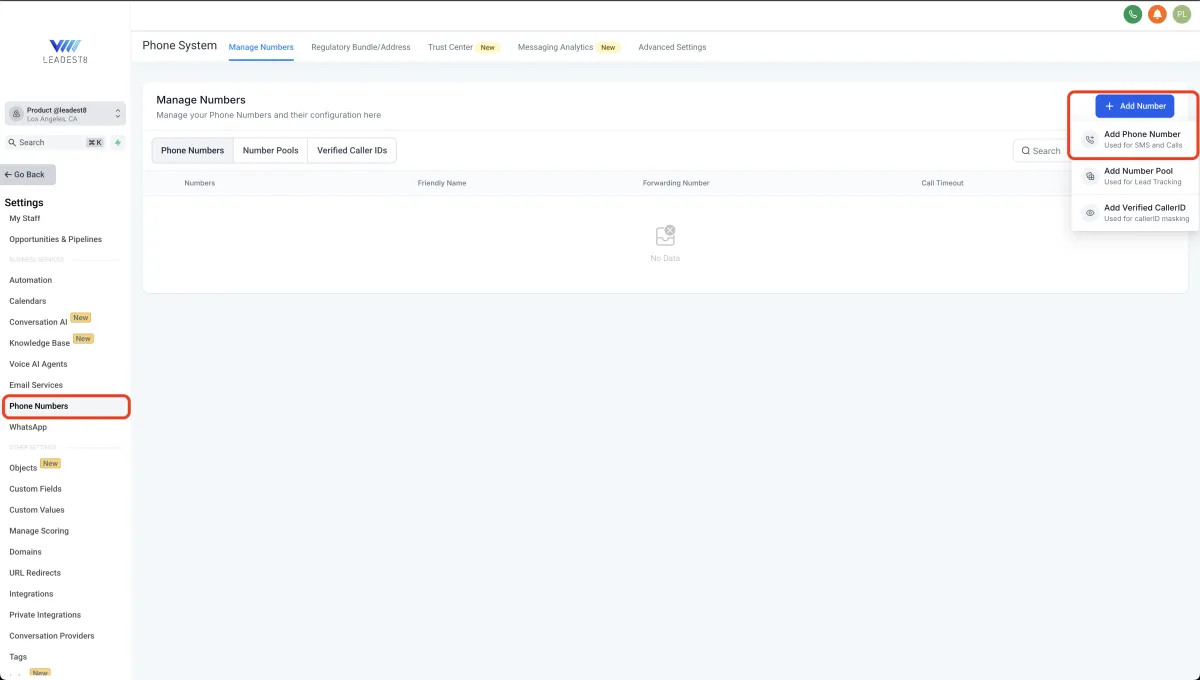Click the Add Phone Number phone icon

1090,140
